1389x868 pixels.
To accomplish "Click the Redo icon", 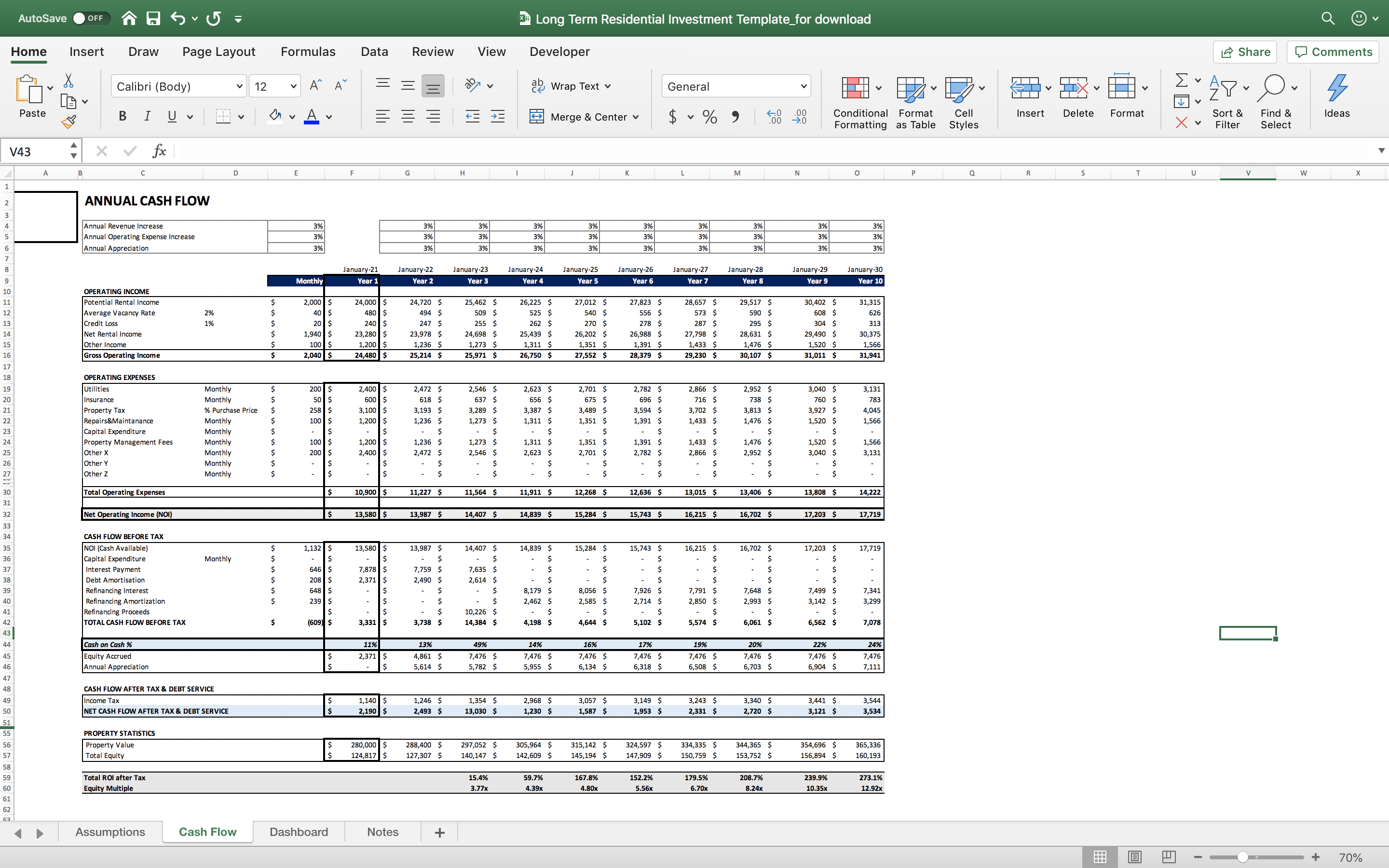I will point(214,18).
